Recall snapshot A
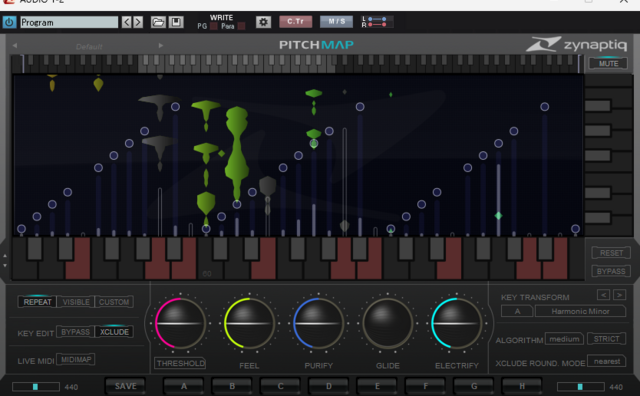 coord(183,386)
